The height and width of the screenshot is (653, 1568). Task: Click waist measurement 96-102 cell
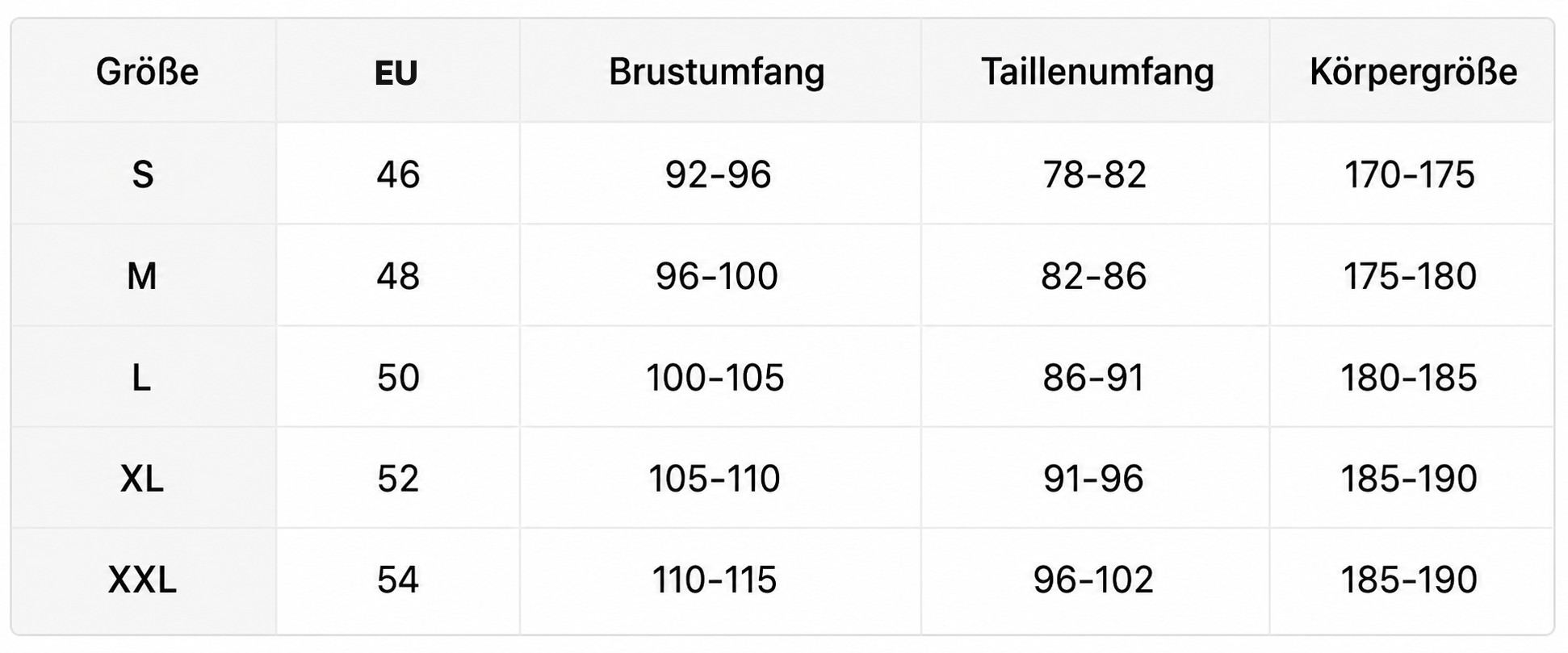tap(1093, 580)
